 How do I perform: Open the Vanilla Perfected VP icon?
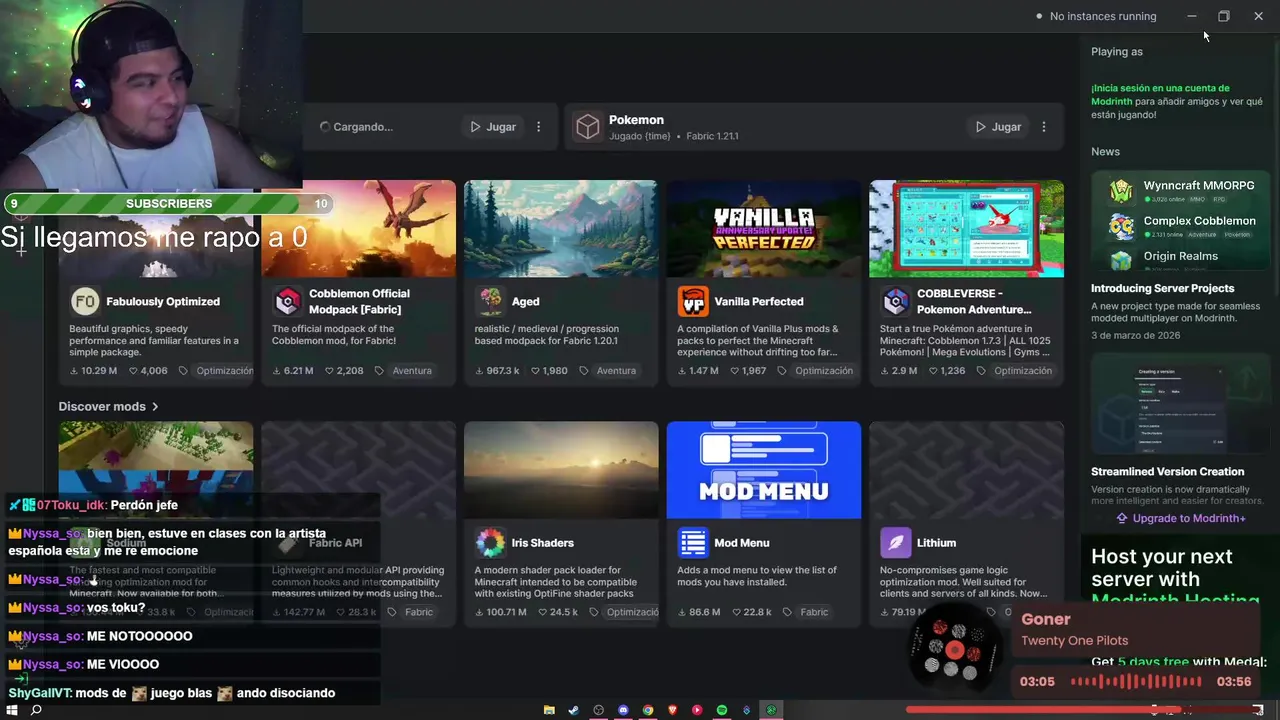point(693,301)
